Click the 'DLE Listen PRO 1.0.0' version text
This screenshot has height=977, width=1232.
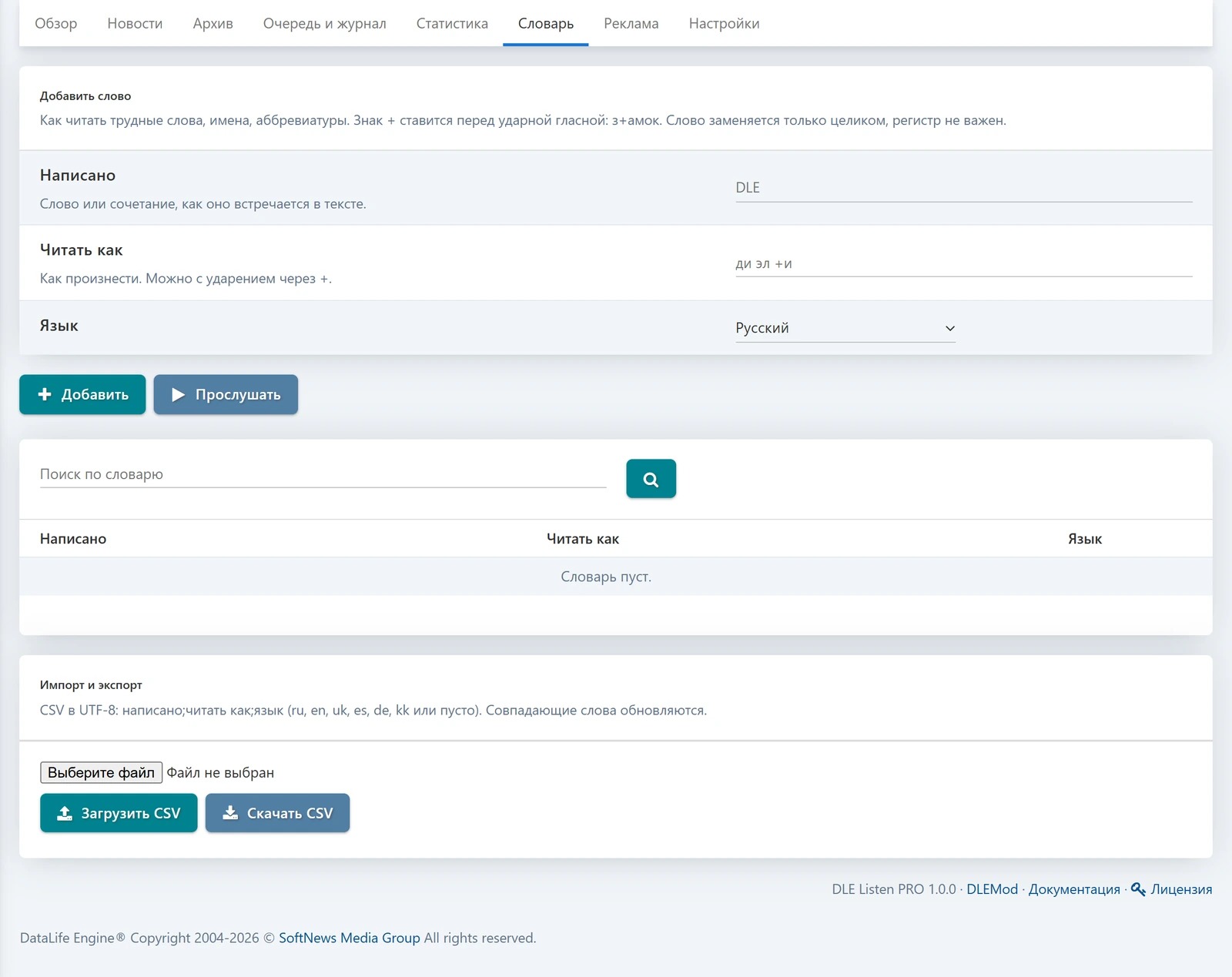pyautogui.click(x=894, y=889)
